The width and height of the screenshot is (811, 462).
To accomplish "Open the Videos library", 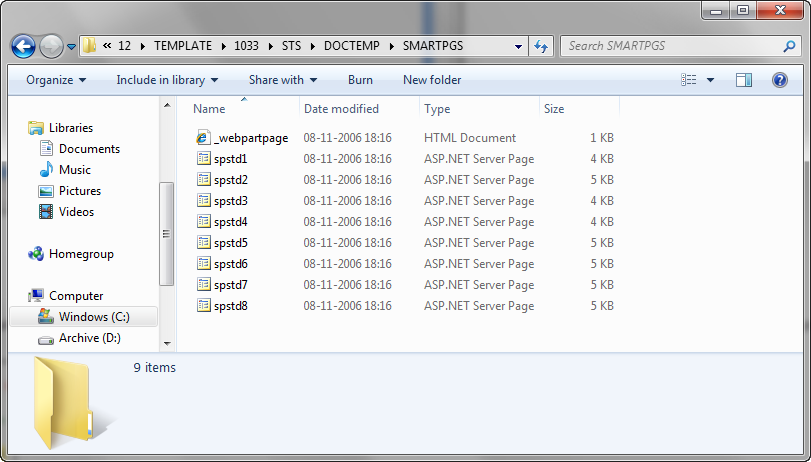I will 77,212.
